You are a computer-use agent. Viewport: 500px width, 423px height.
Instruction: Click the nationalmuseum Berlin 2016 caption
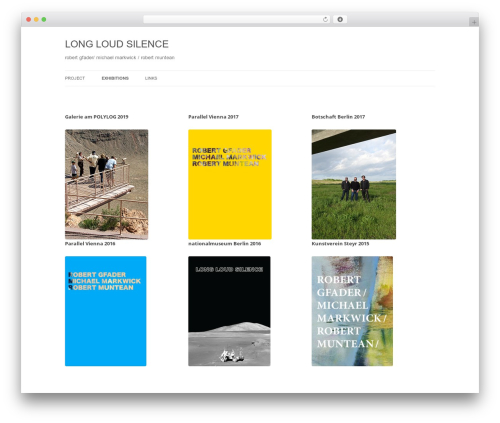[x=225, y=244]
